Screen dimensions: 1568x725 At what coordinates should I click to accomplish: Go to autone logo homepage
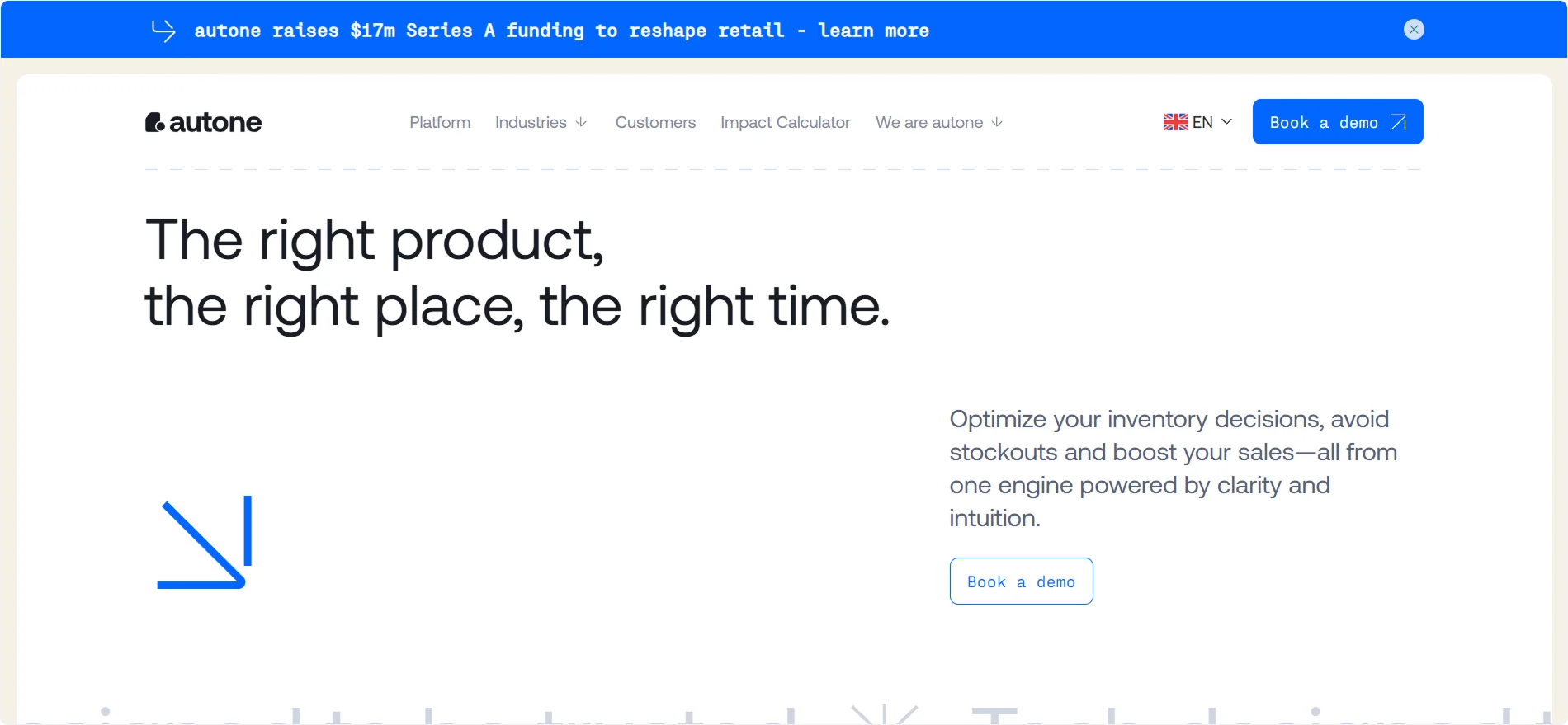(203, 122)
